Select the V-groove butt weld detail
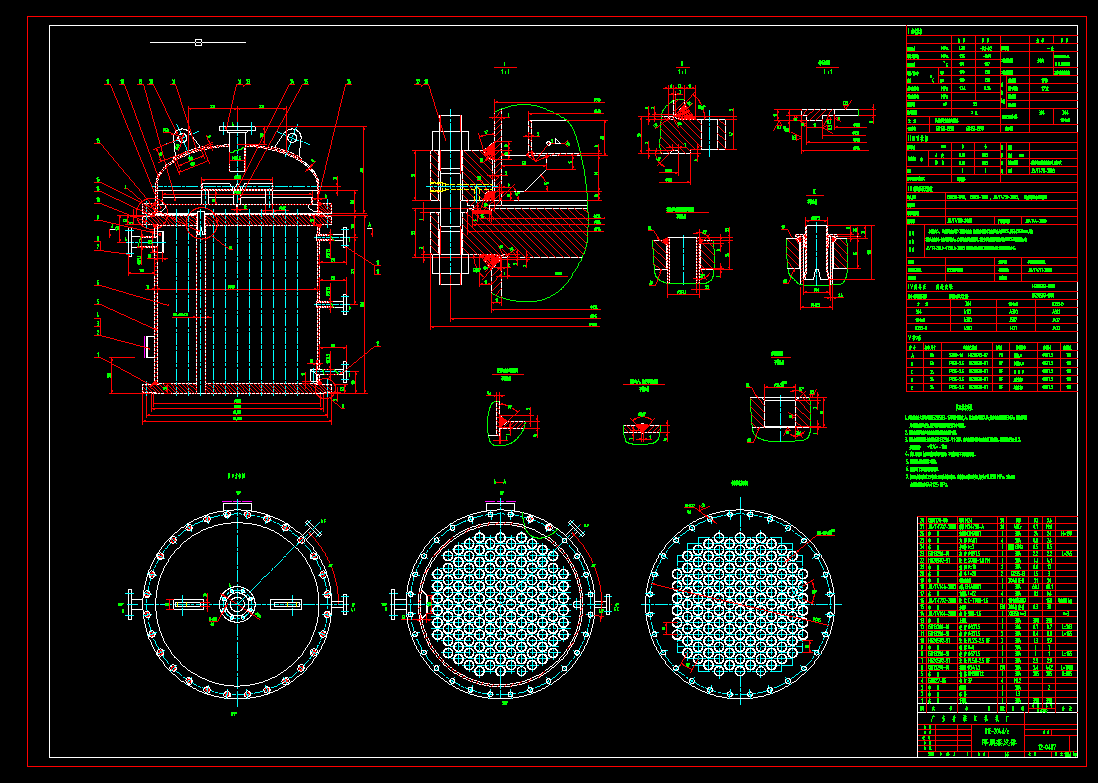 (642, 427)
